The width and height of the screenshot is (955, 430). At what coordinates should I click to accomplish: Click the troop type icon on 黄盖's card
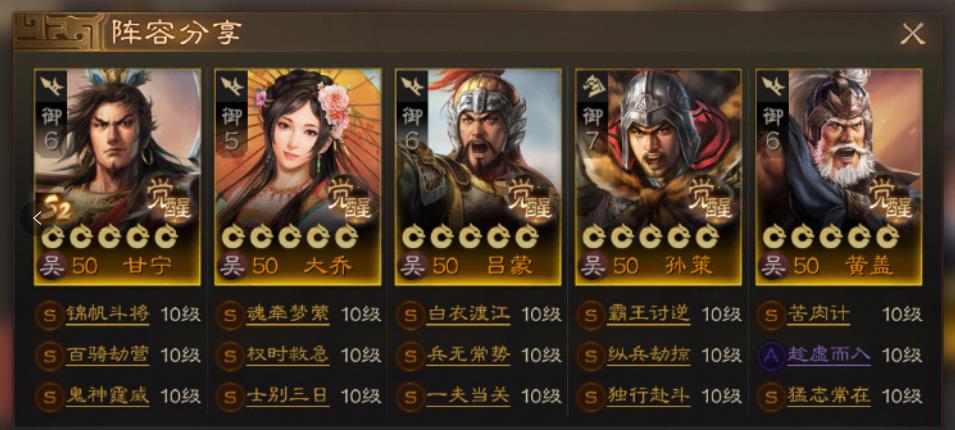[772, 84]
